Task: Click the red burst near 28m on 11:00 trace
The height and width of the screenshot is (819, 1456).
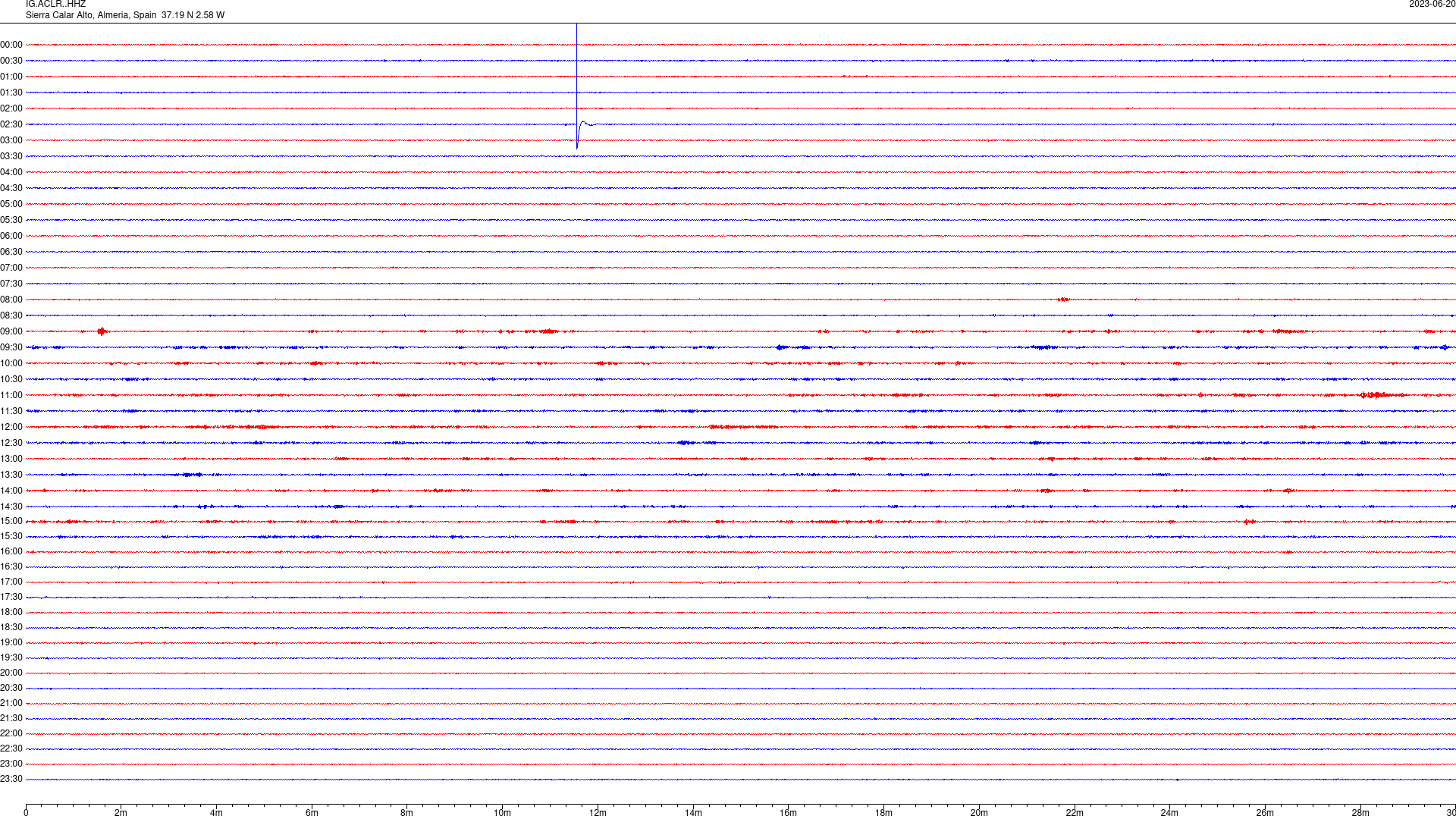Action: pos(1382,395)
